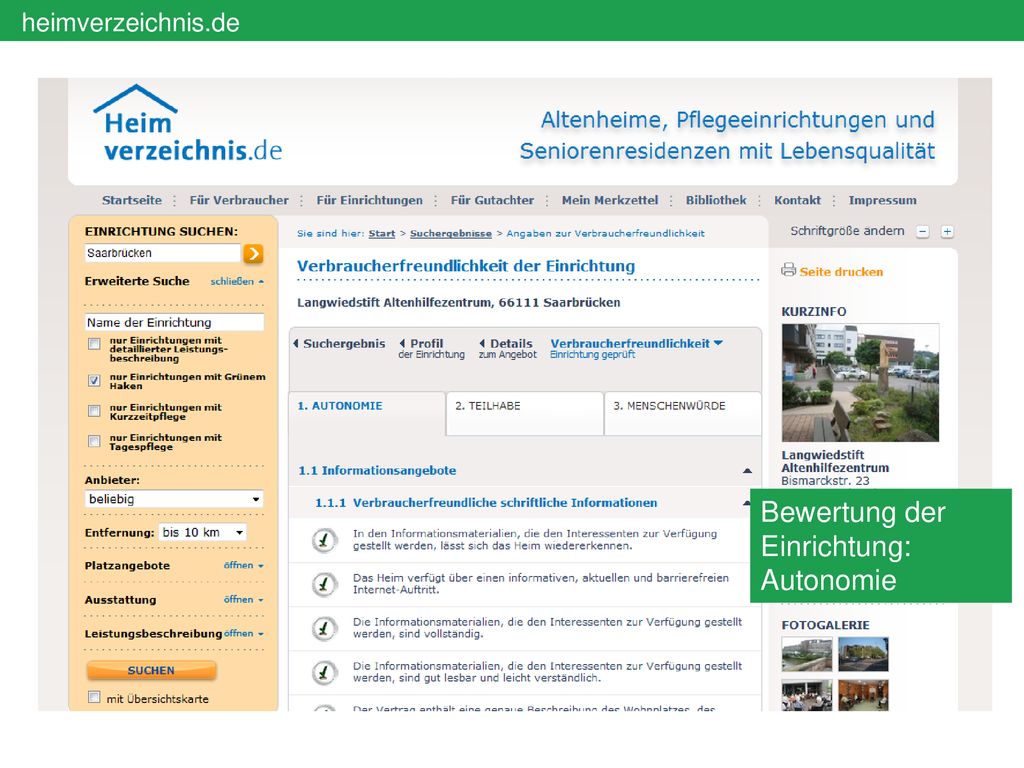Click the 'Name der Einrichtung' input field
The height and width of the screenshot is (768, 1024).
[174, 323]
